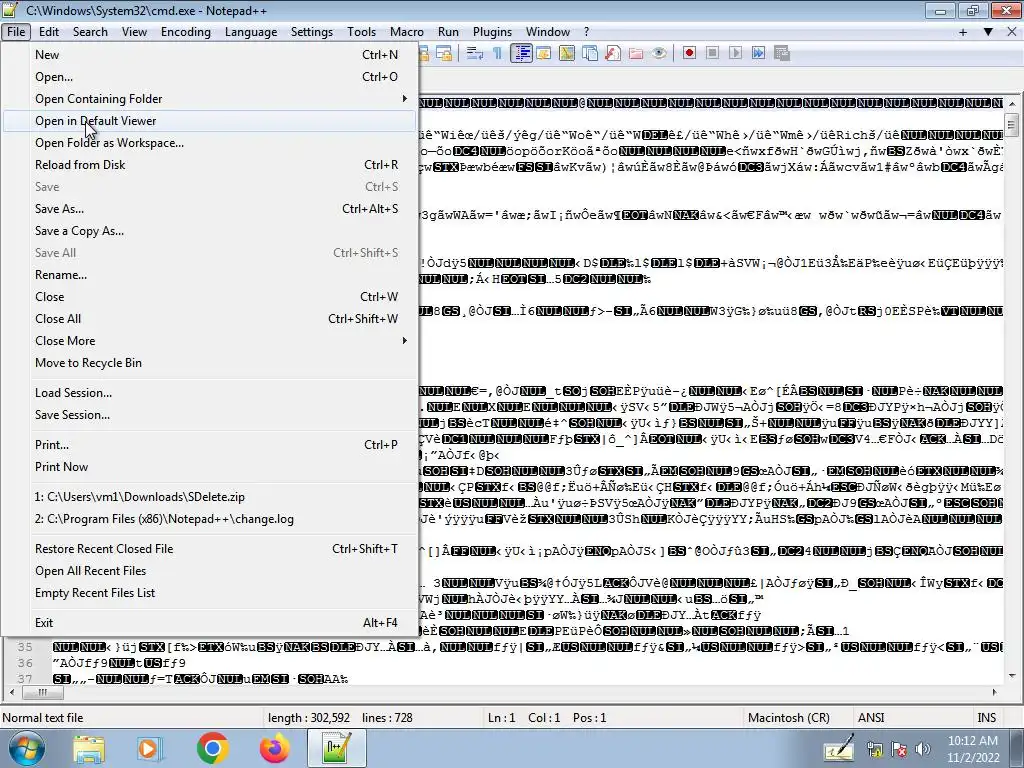1024x768 pixels.
Task: Toggle file Monitoring eye icon
Action: (x=659, y=53)
